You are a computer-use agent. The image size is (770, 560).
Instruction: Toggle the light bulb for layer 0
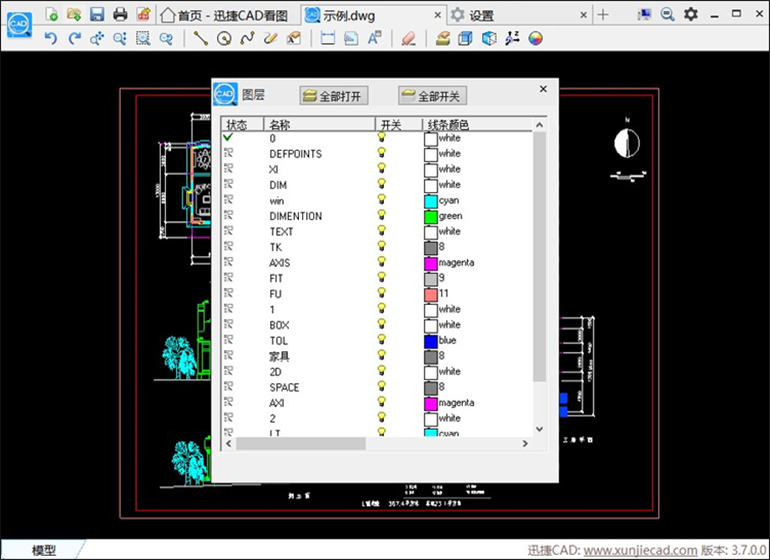coord(382,138)
